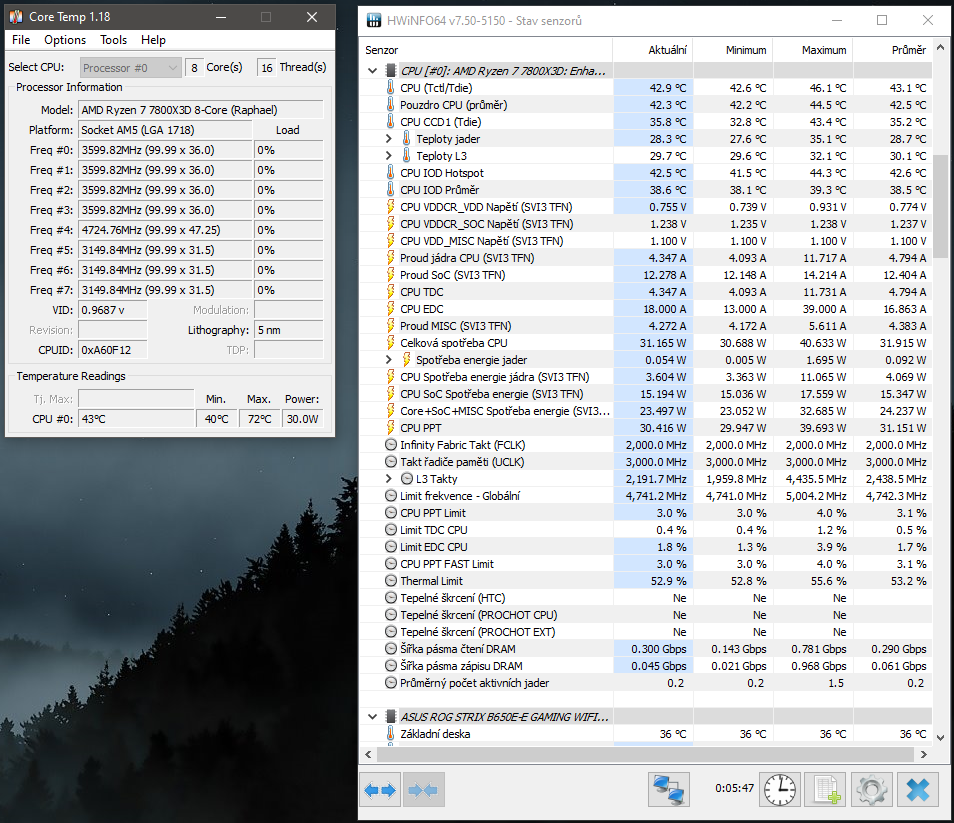The image size is (954, 823).
Task: Click lightning icon beside CPU EDC
Action: (391, 309)
